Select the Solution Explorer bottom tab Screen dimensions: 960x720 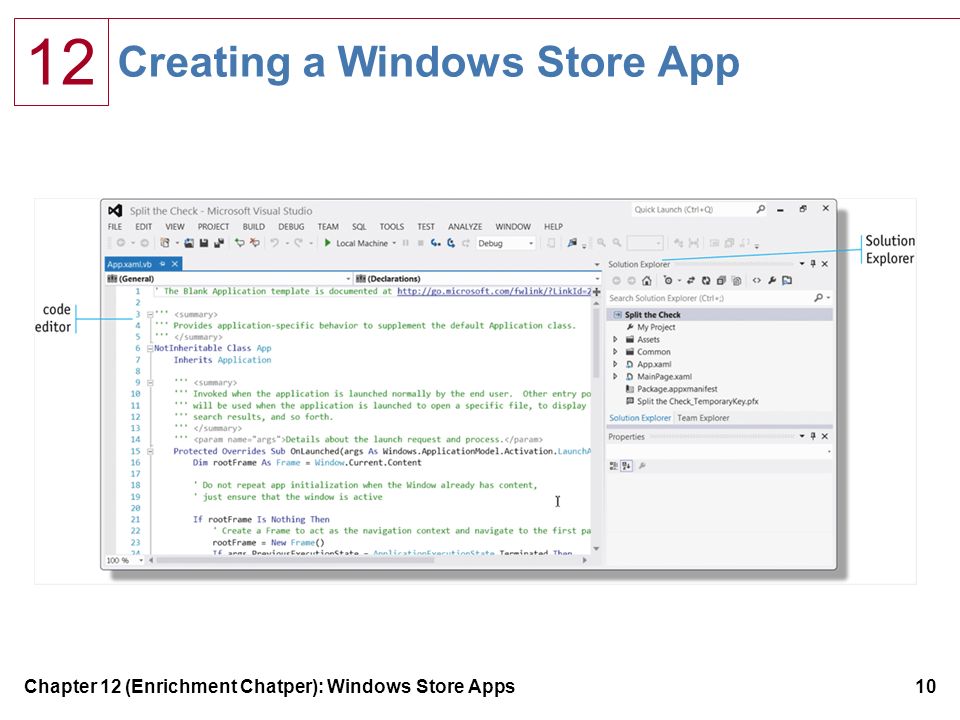(640, 418)
